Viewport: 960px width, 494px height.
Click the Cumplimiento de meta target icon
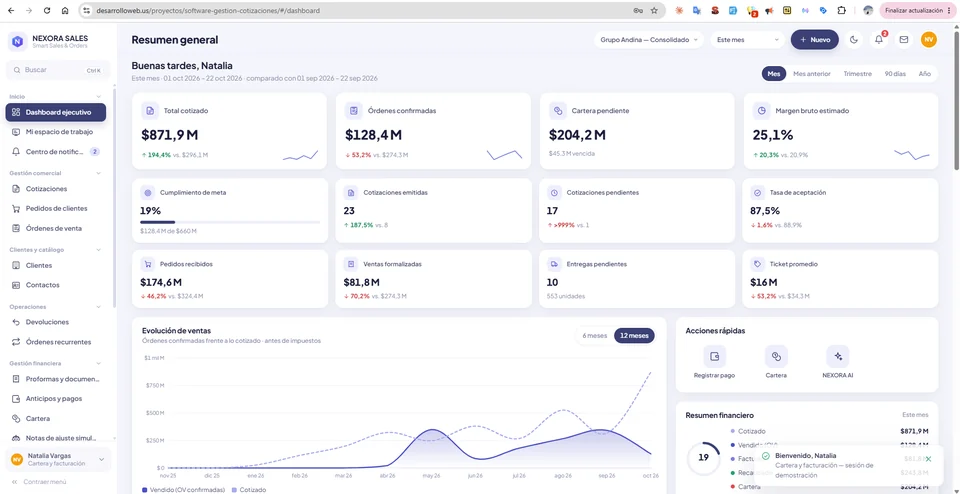148,192
